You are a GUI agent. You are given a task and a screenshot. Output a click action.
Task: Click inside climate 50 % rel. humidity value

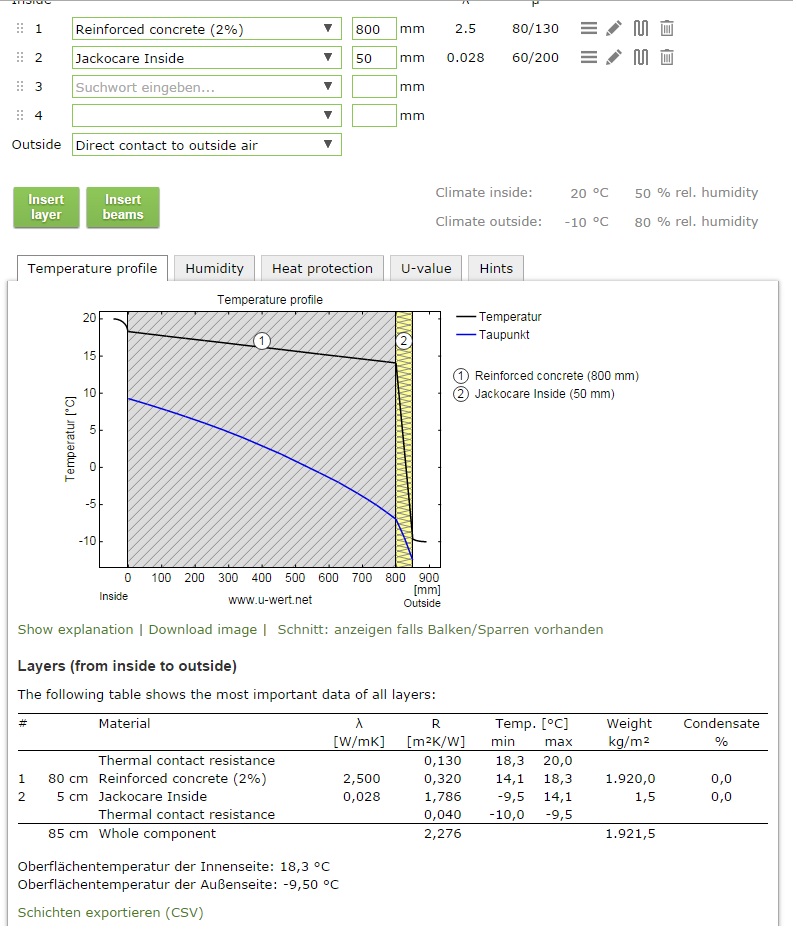[x=696, y=193]
